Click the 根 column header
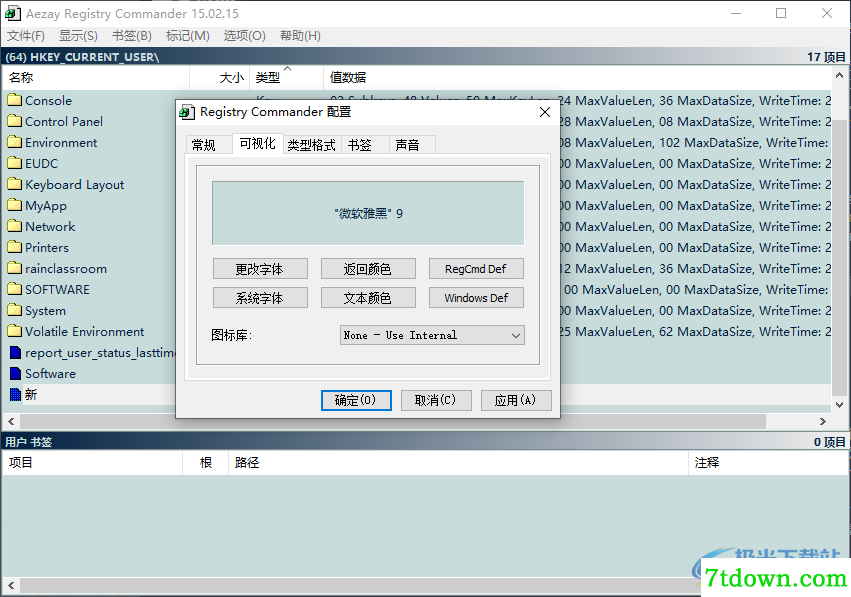This screenshot has height=597, width=851. (x=205, y=462)
